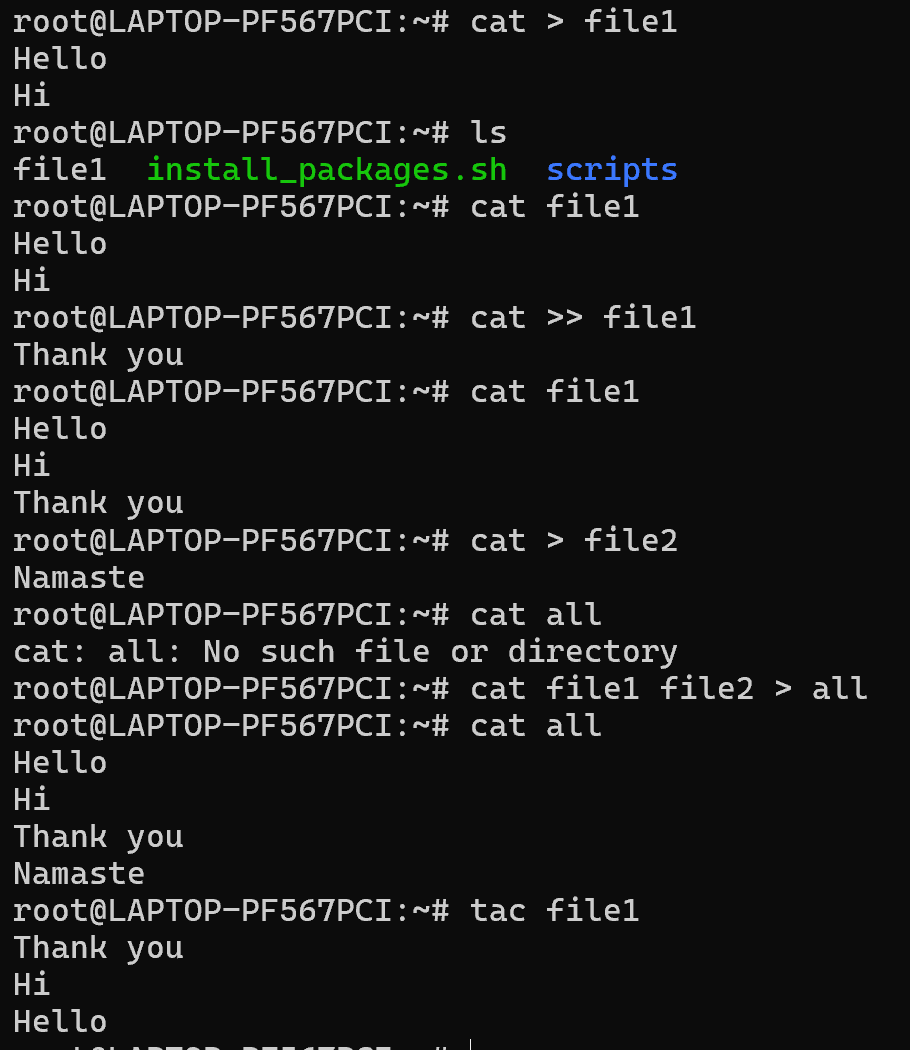Click the 'cat file1 file2 > all' command
Image resolution: width=910 pixels, height=1050 pixels.
click(668, 688)
